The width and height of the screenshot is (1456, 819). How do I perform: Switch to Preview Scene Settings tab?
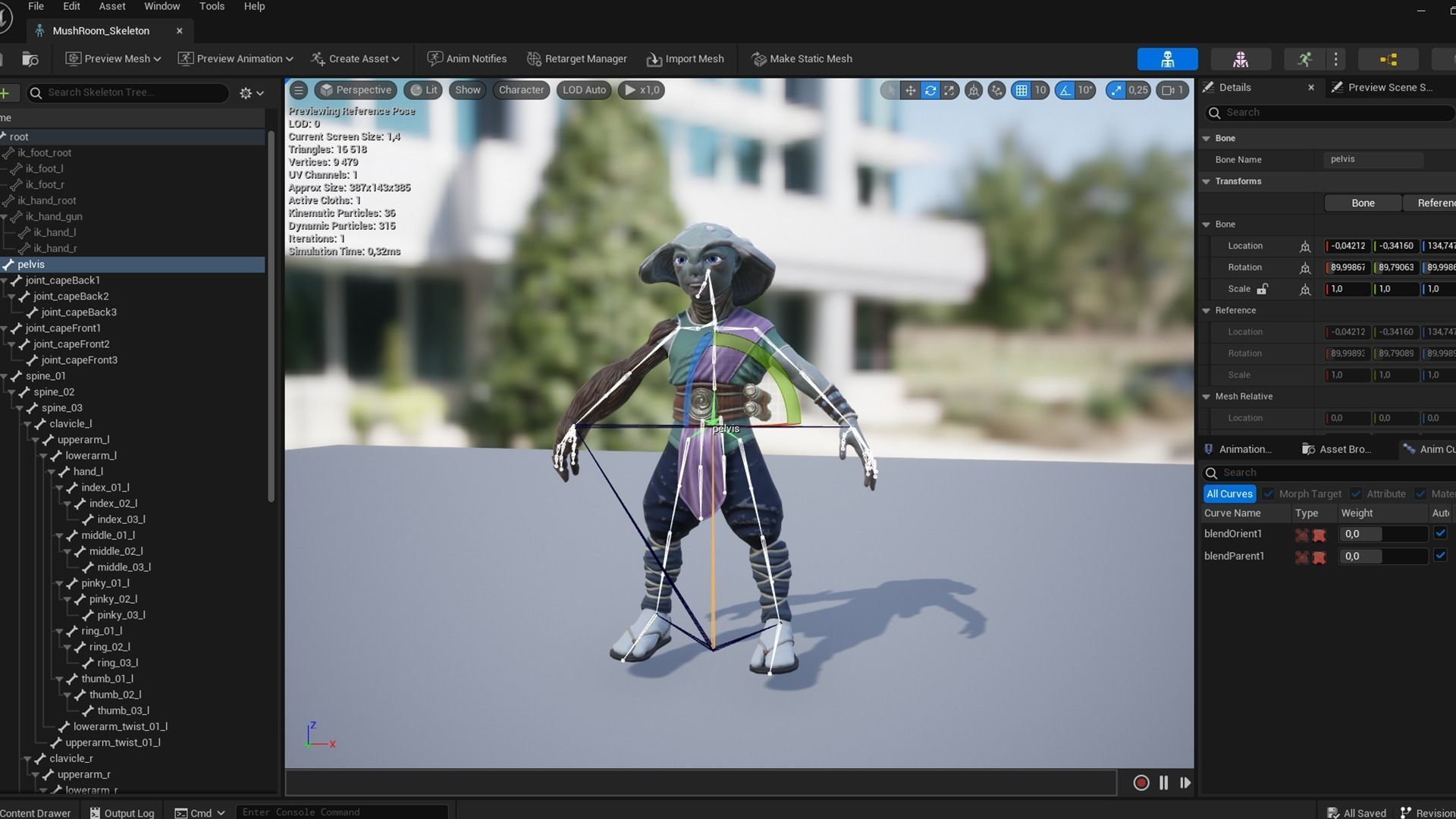click(1383, 87)
